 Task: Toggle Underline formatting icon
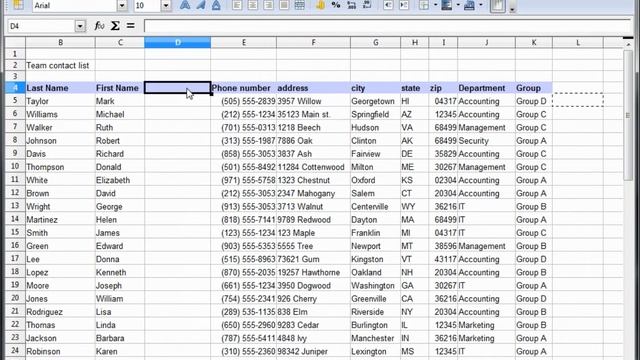tap(216, 5)
